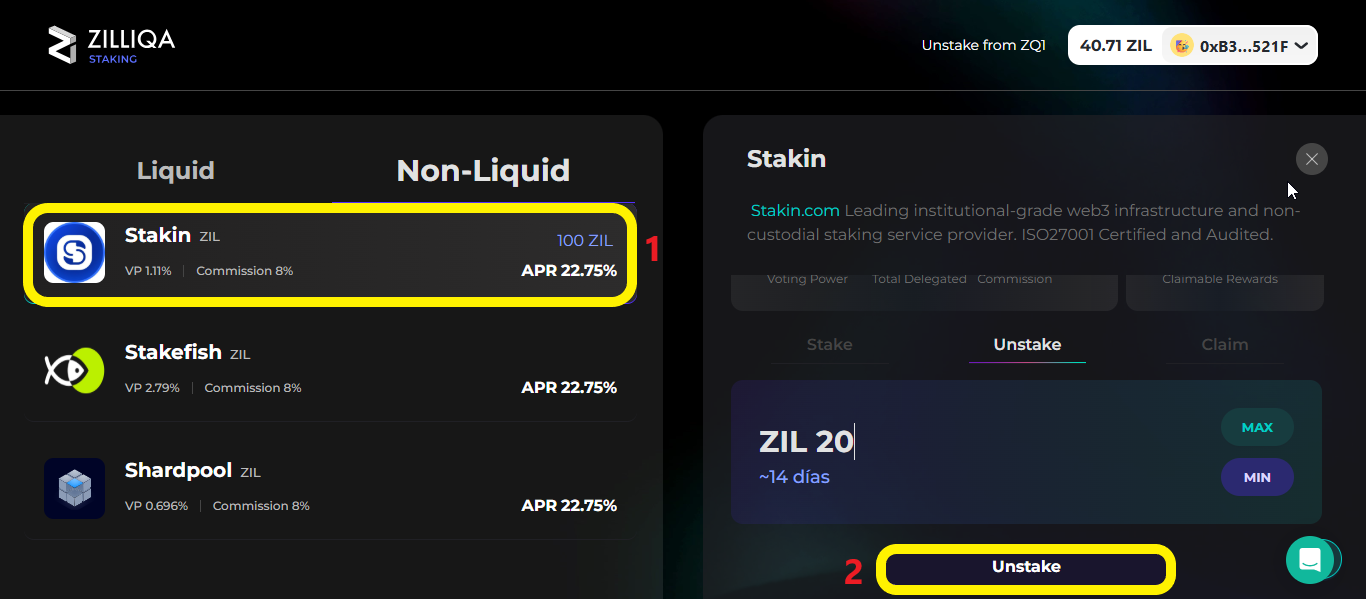Screen dimensions: 1366x599
Task: Click the Zilliqa staking logo
Action: pos(110,44)
